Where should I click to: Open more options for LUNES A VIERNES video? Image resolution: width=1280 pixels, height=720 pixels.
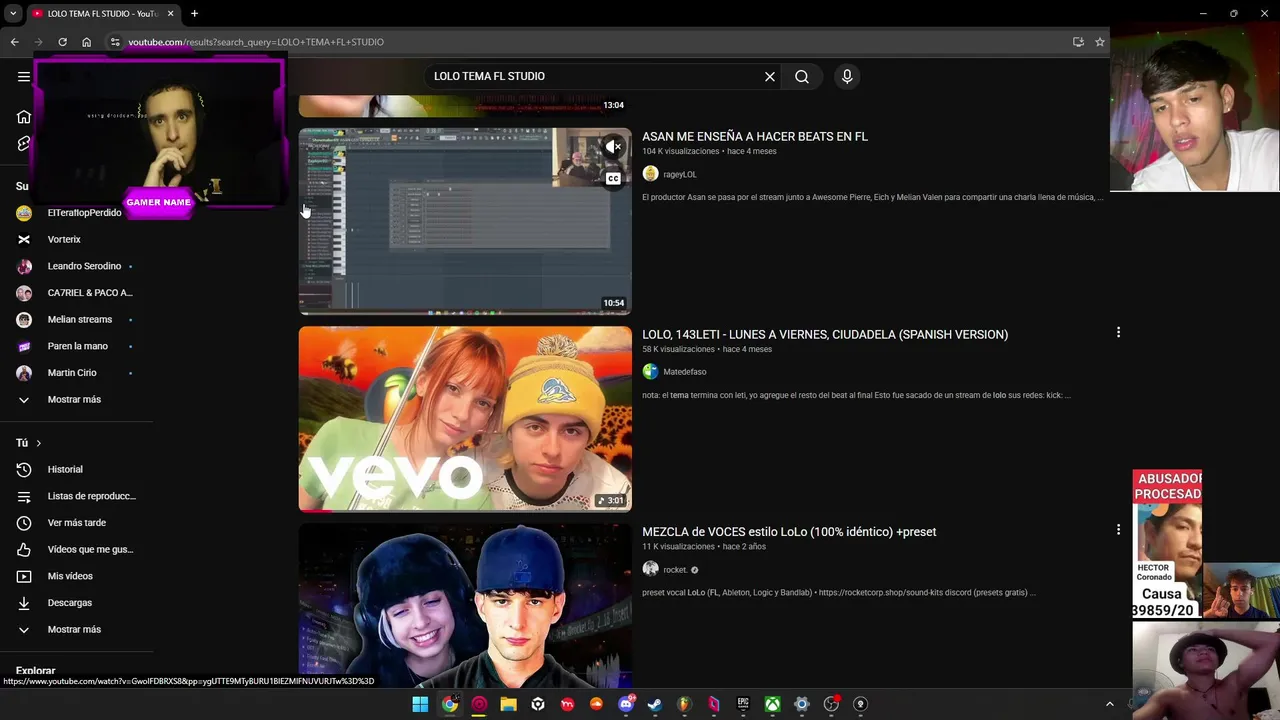pos(1118,332)
